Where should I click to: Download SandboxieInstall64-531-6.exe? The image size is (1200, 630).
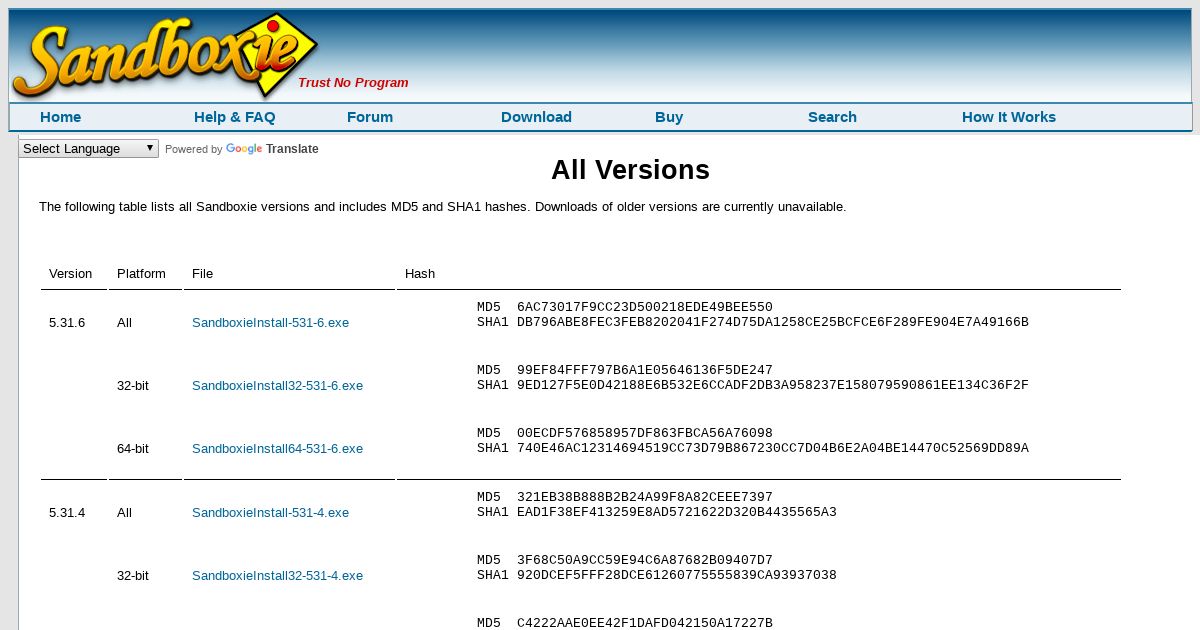[x=277, y=449]
